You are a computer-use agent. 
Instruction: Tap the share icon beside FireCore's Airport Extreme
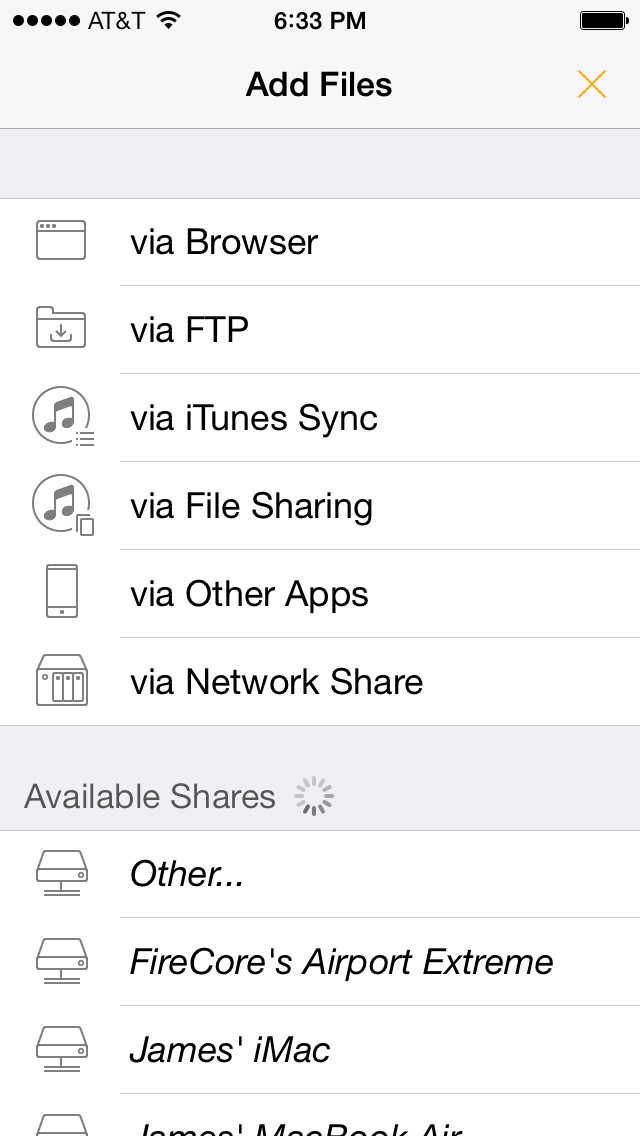pyautogui.click(x=61, y=960)
